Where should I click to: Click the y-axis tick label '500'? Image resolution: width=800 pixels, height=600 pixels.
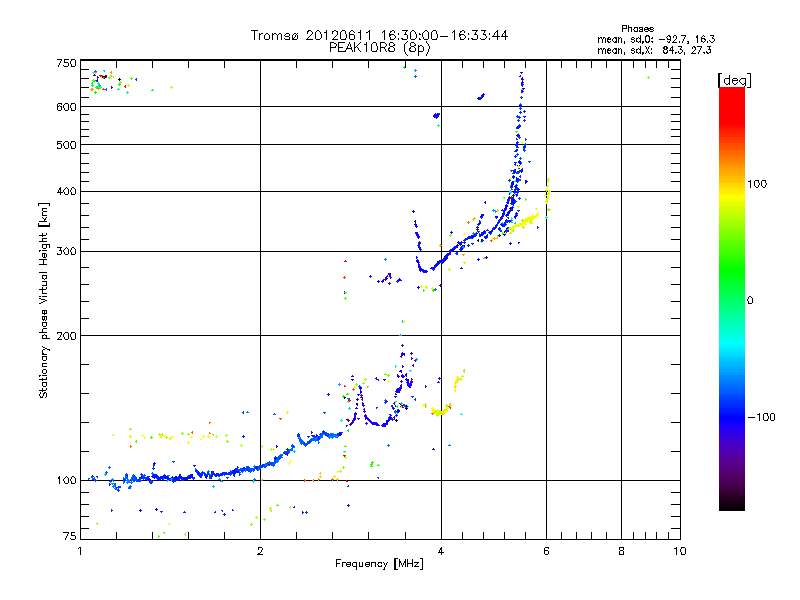pos(66,145)
